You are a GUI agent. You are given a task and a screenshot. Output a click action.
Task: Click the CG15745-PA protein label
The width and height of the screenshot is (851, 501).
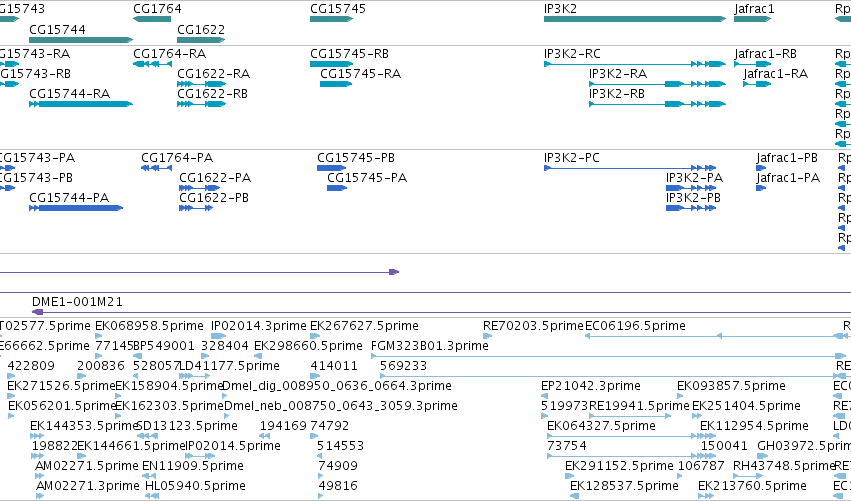point(367,177)
